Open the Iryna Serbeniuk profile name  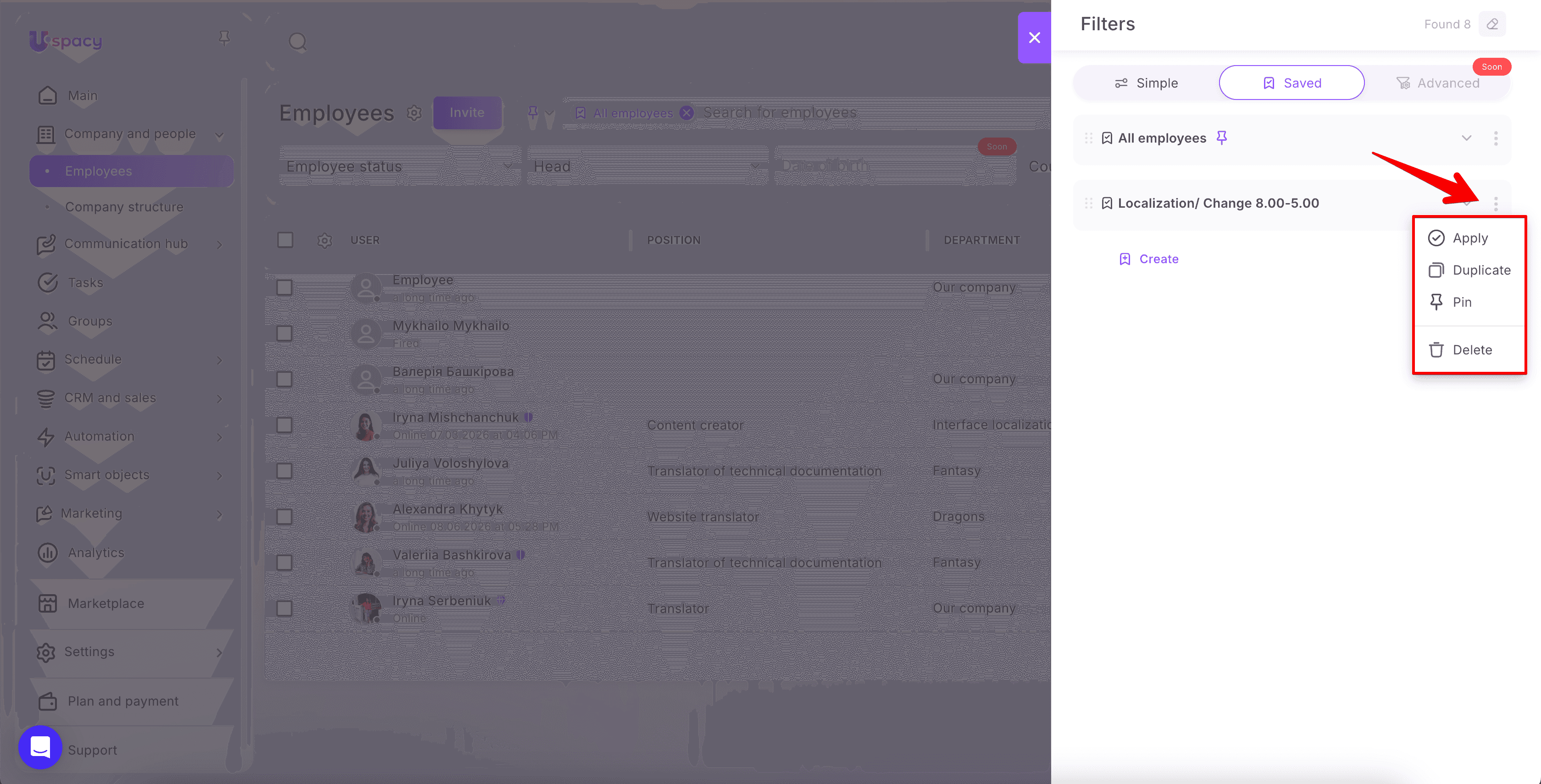tap(442, 601)
